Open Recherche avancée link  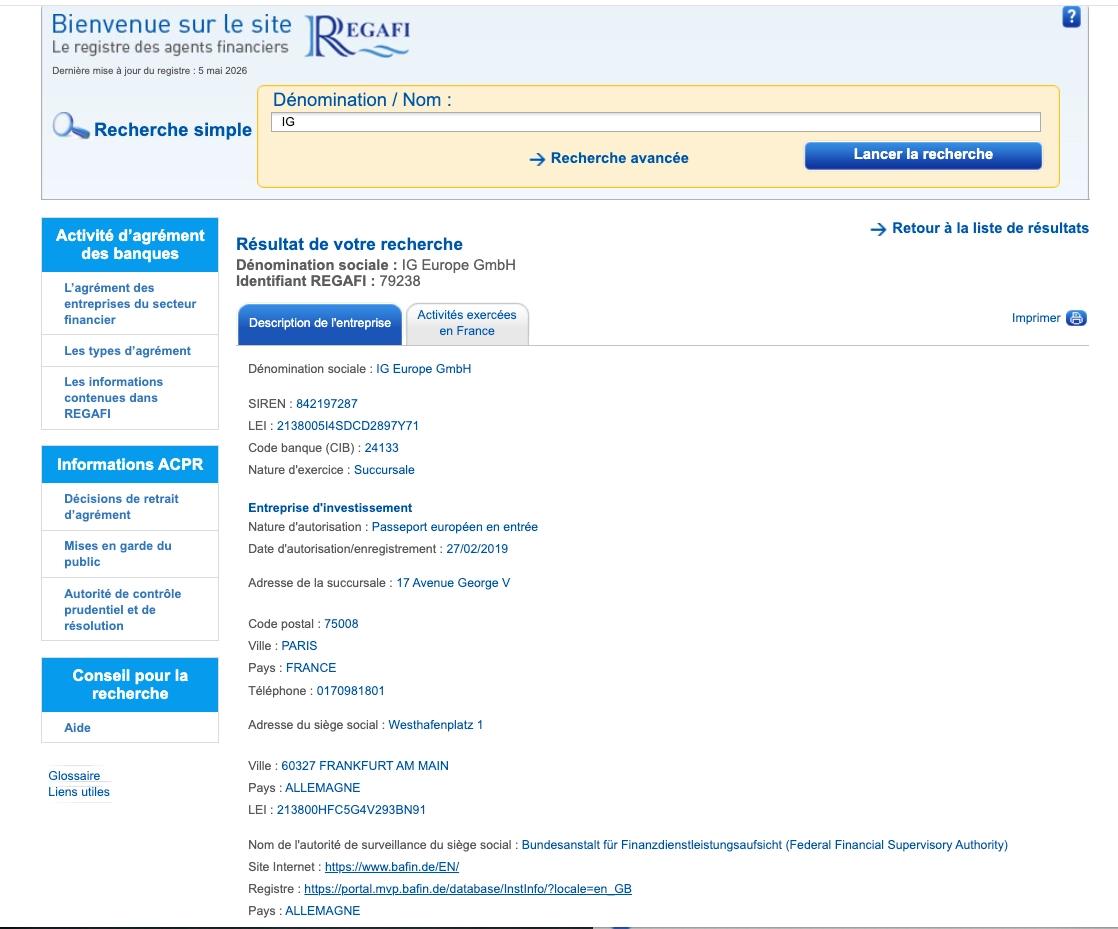[620, 158]
